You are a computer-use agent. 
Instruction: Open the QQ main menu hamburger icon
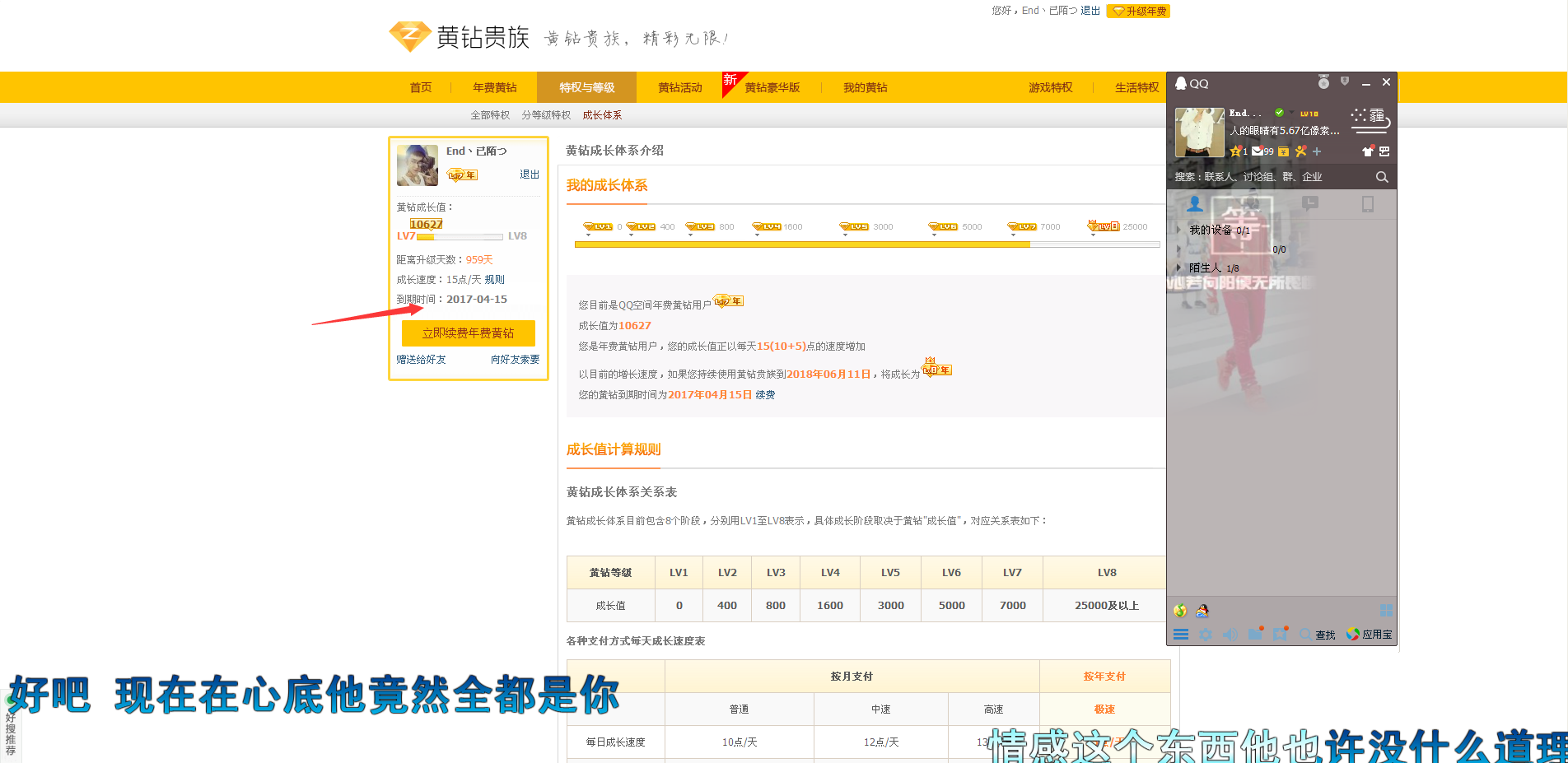1181,635
